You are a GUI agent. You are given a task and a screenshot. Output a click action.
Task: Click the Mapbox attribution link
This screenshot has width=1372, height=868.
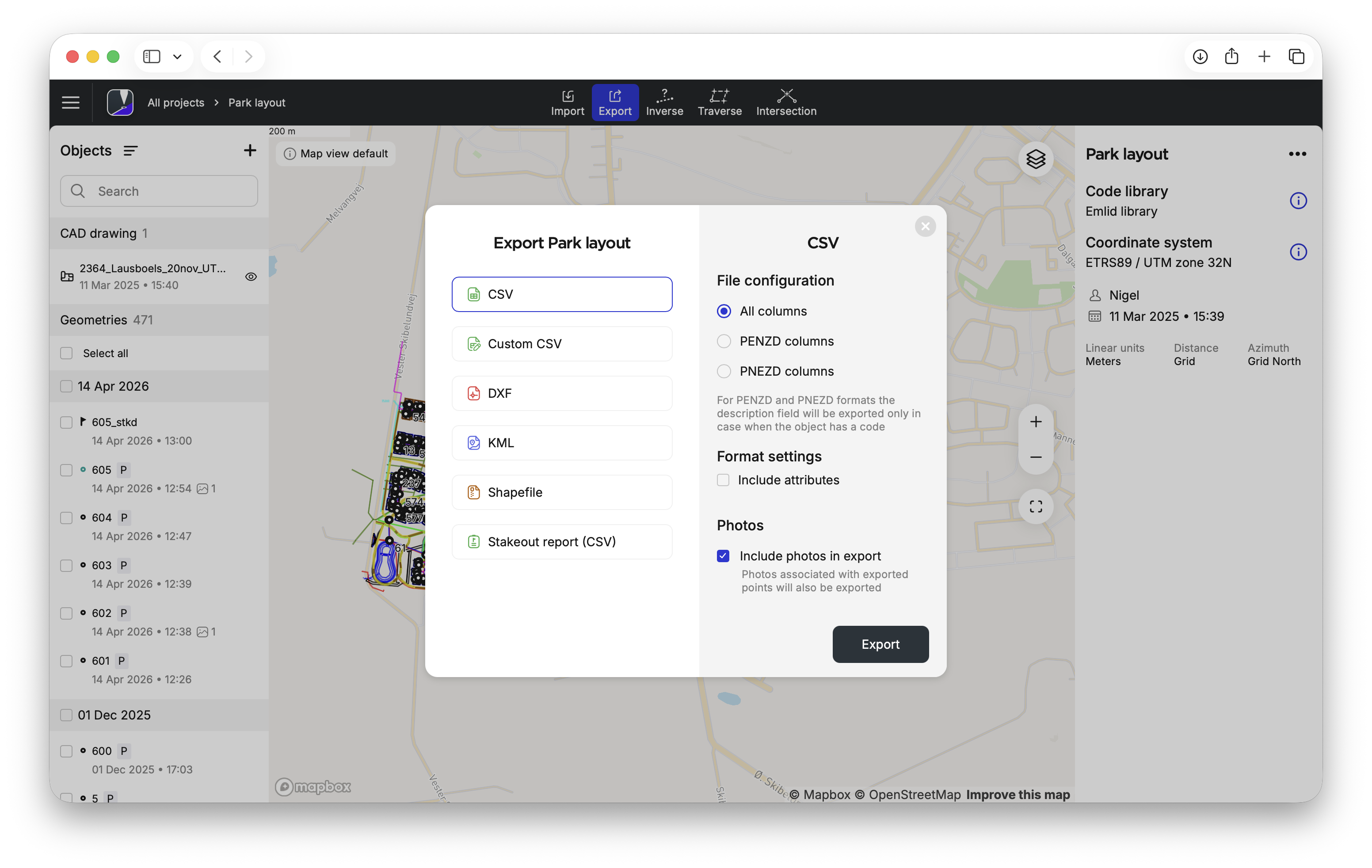tap(820, 795)
